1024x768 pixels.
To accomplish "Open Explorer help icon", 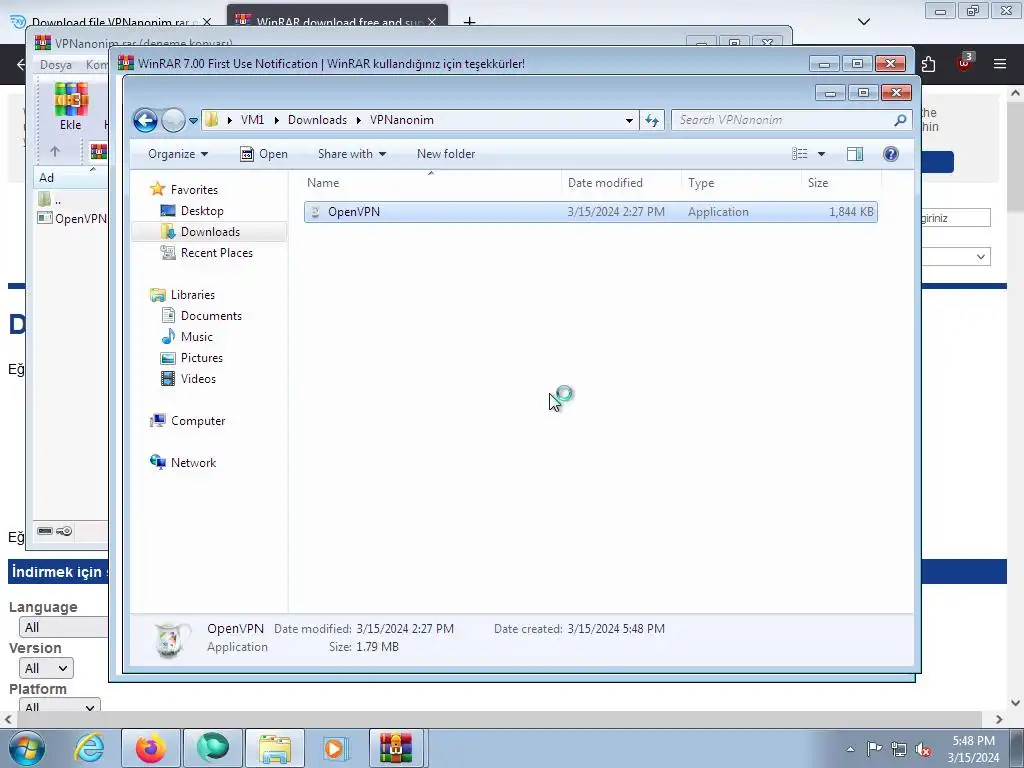I will pyautogui.click(x=891, y=154).
